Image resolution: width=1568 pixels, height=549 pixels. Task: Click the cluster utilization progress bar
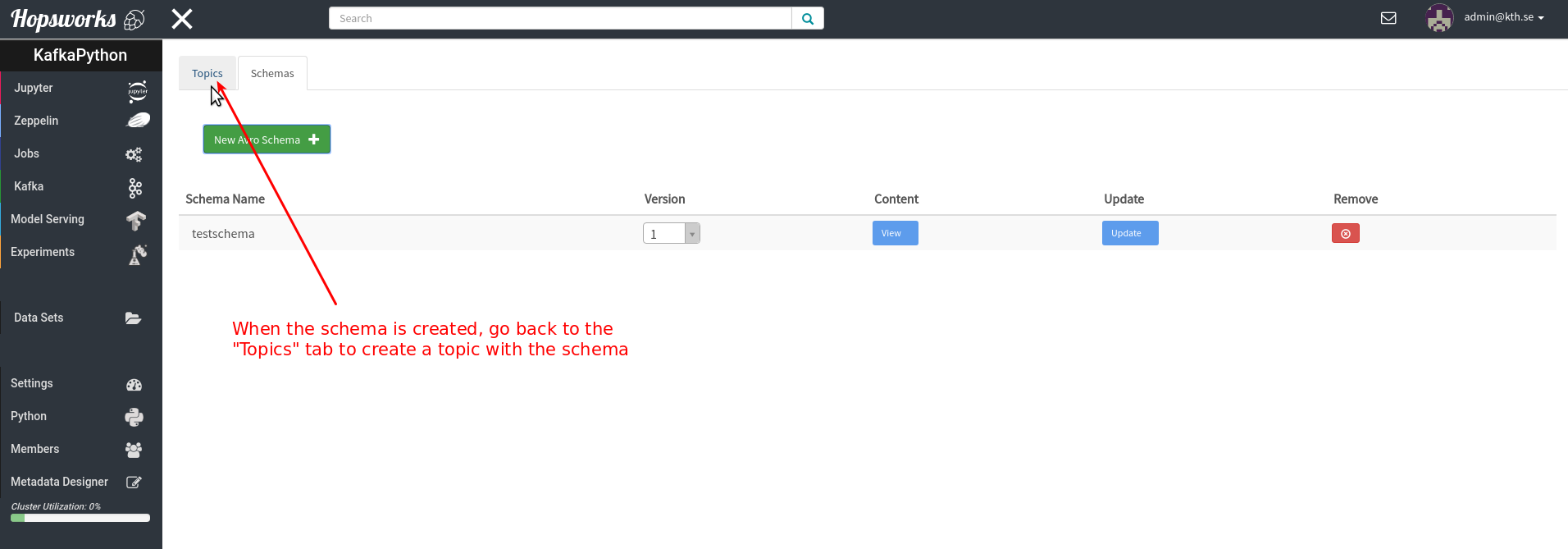click(x=80, y=518)
